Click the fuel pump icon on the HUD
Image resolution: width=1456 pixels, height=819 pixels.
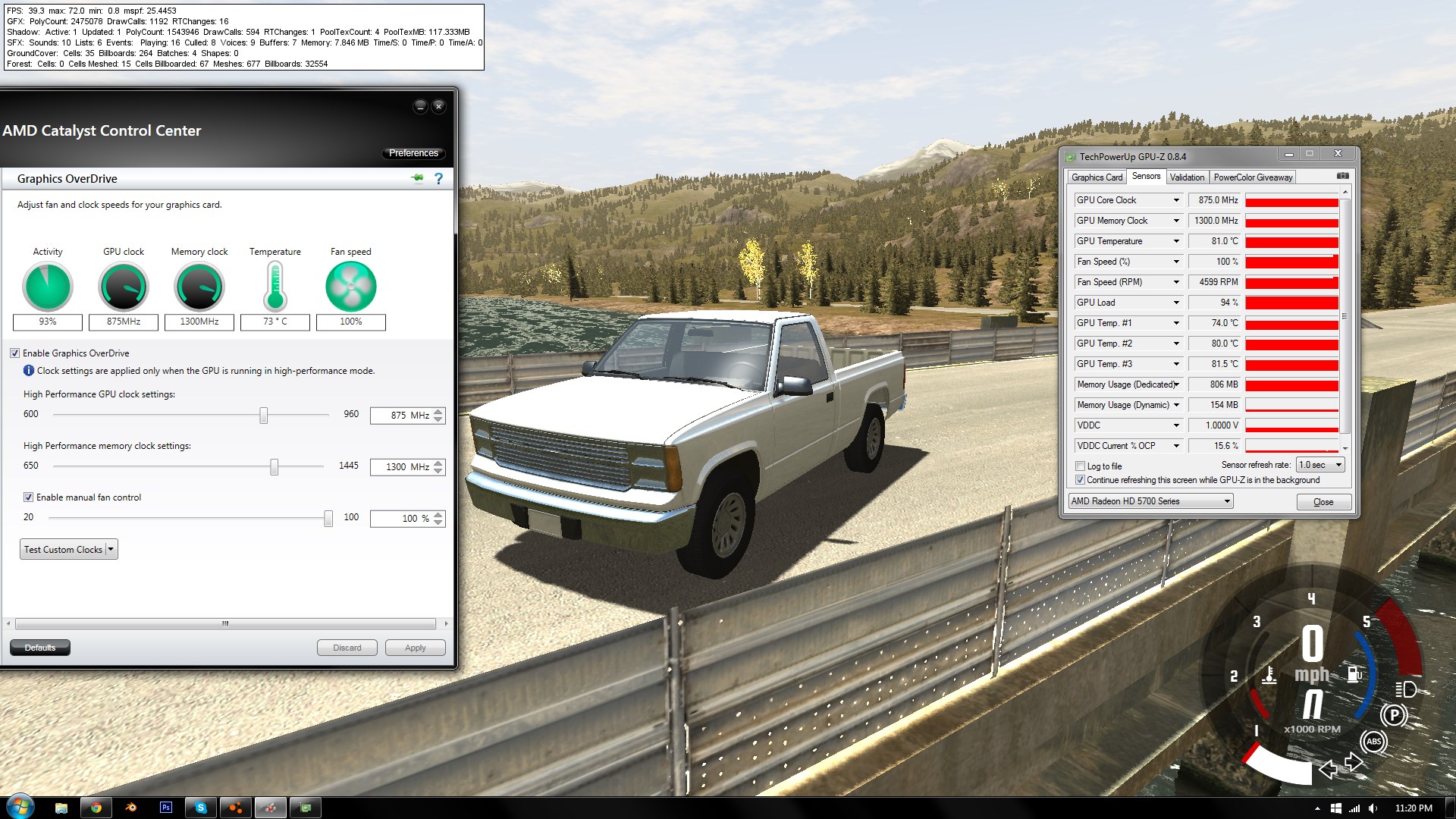tap(1354, 673)
